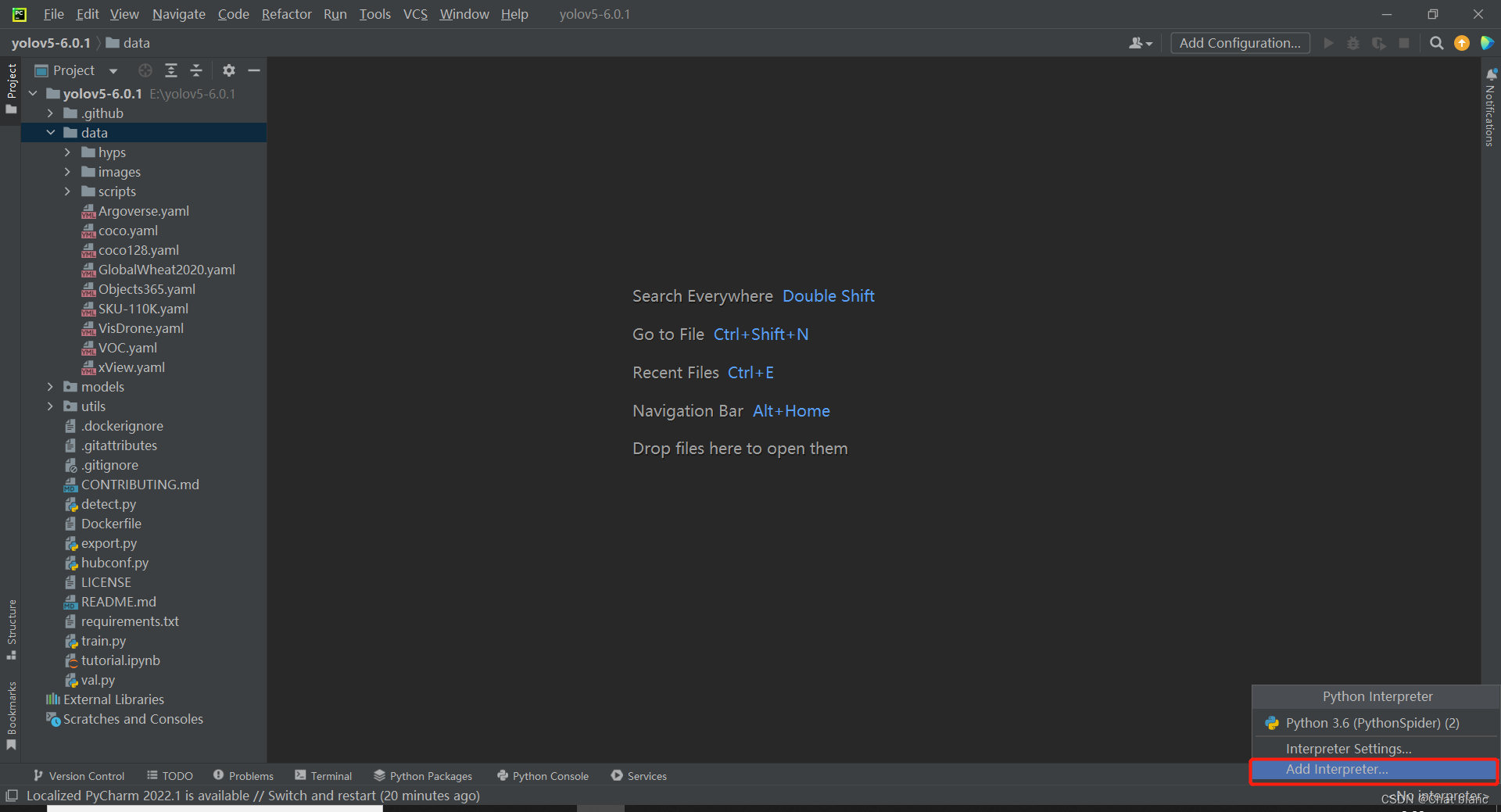Open the Tools menu
The image size is (1501, 812).
[374, 14]
